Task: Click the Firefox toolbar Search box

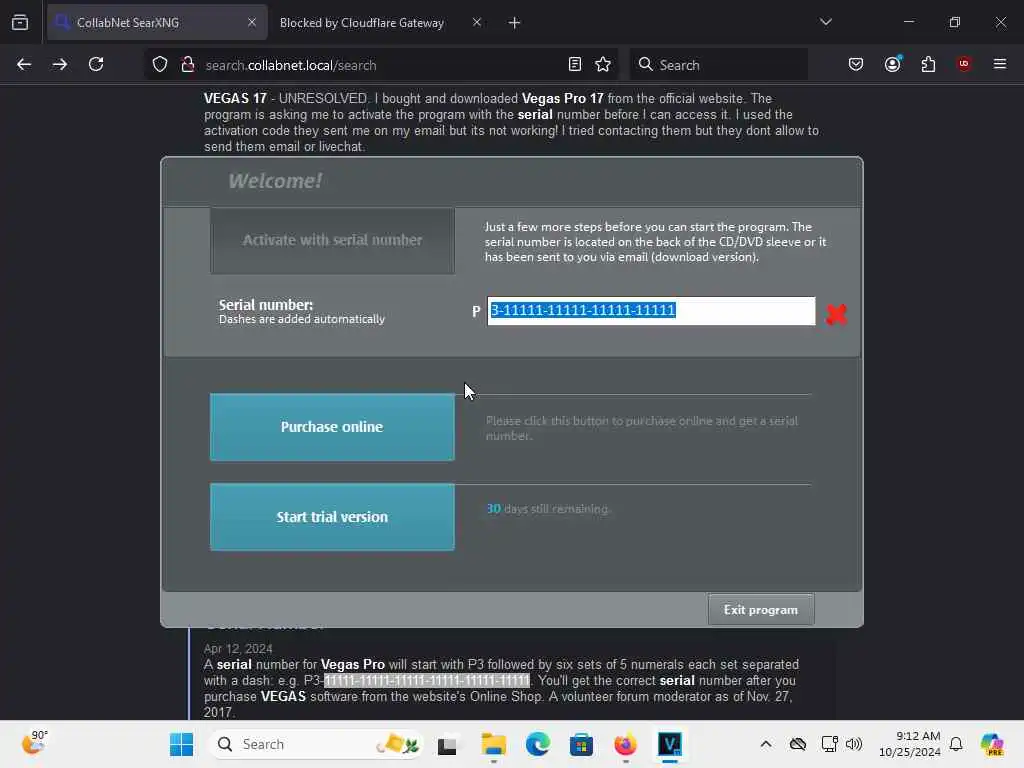Action: 718,65
